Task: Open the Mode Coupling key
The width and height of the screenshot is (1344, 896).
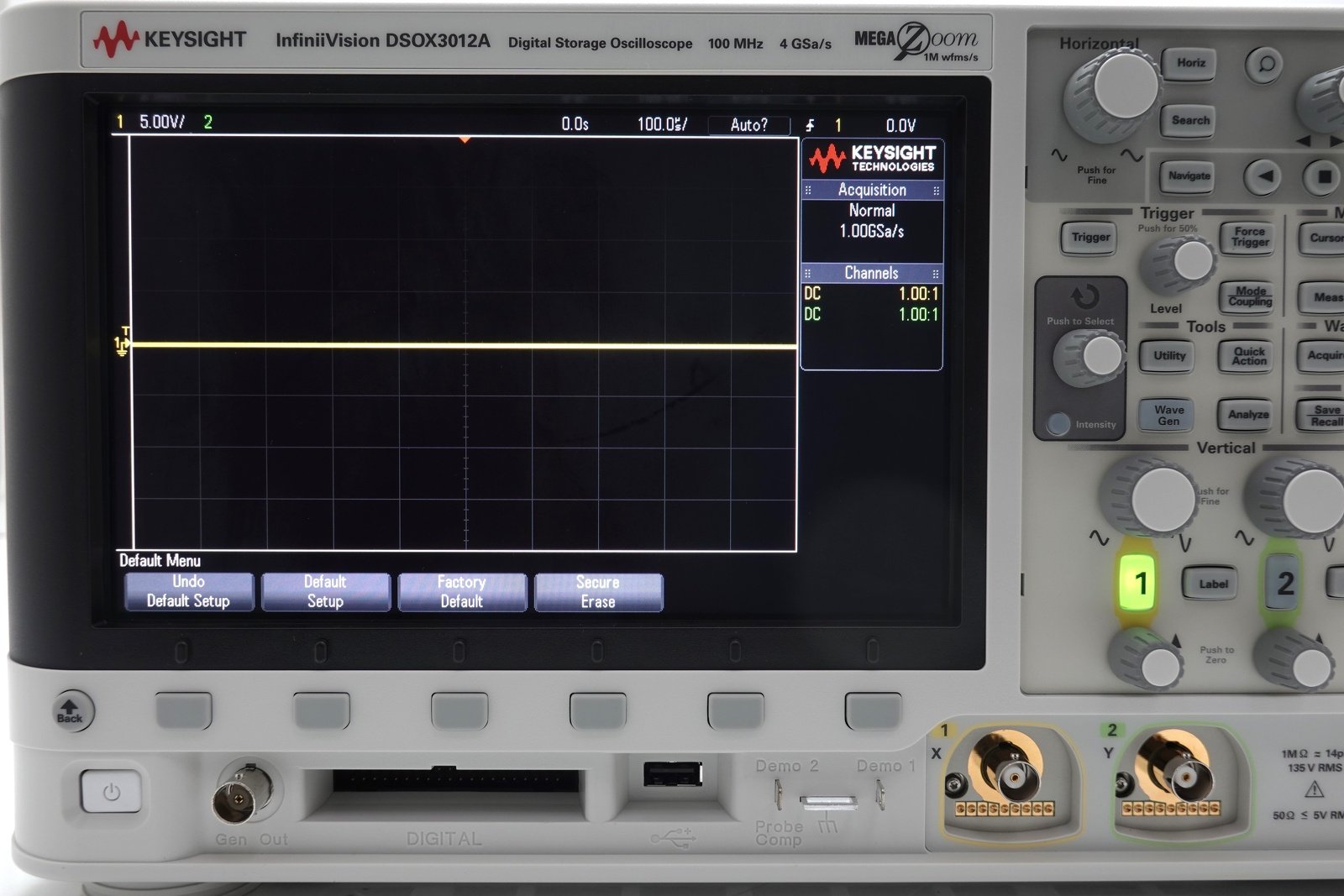Action: [1249, 296]
